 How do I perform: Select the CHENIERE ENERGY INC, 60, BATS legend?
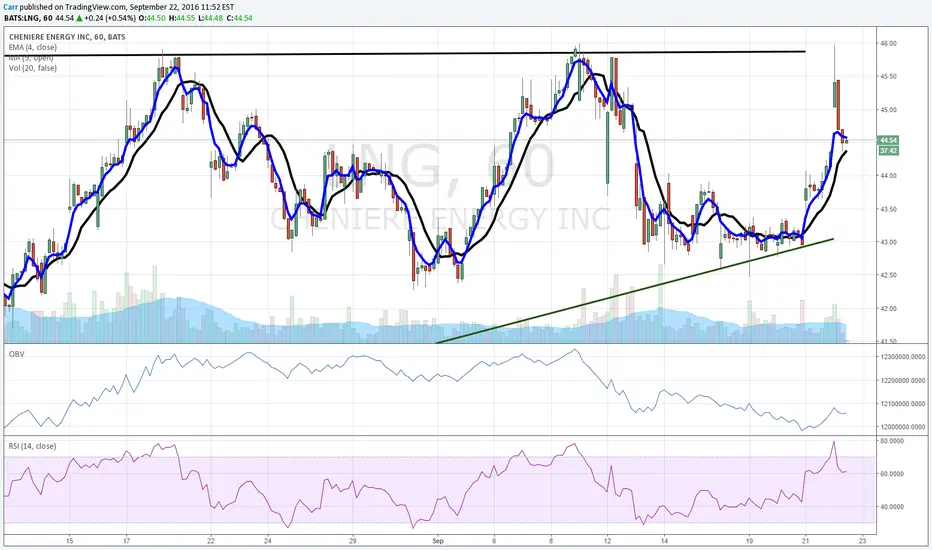pos(67,37)
